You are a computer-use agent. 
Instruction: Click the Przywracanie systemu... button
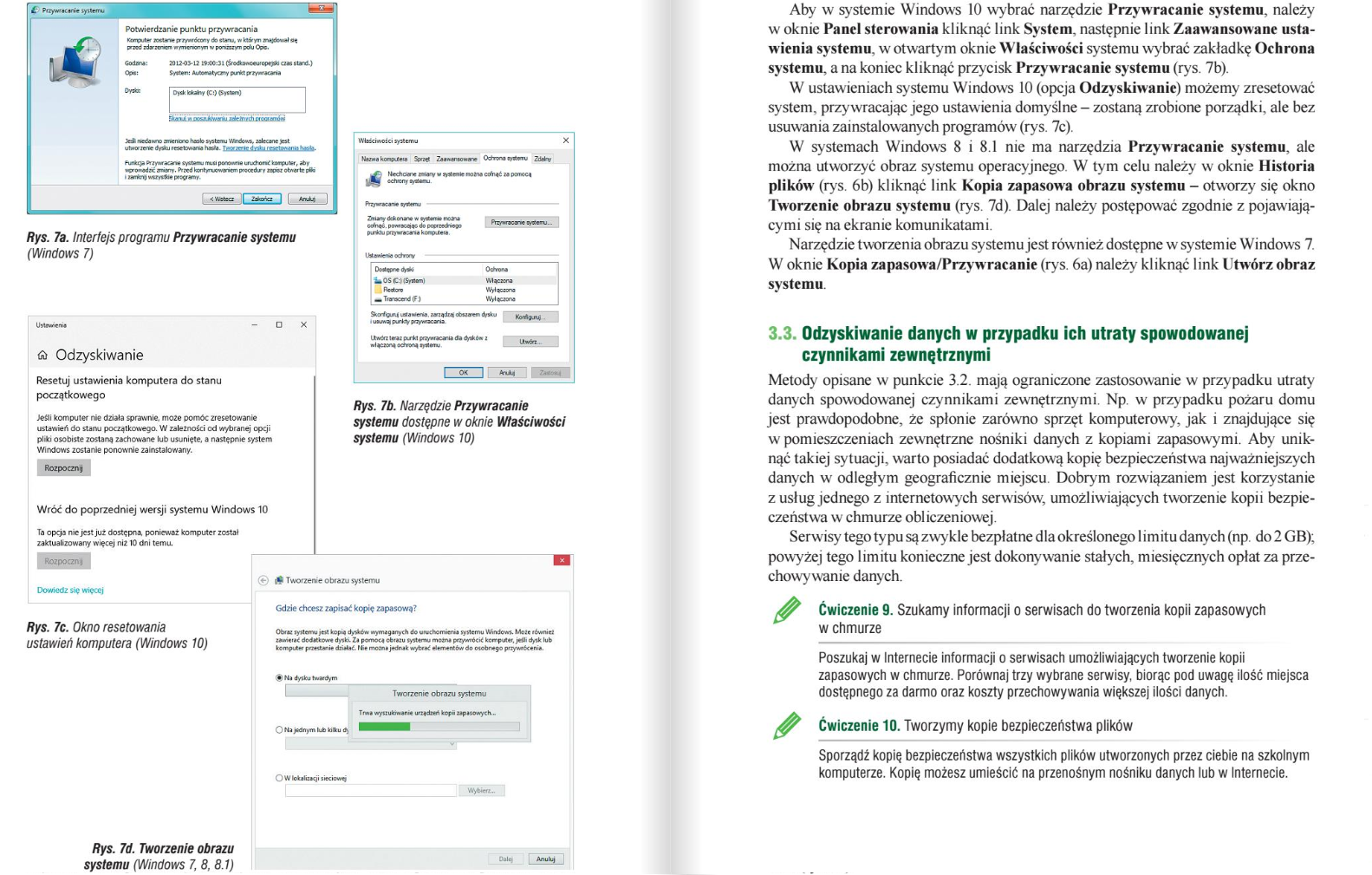522,222
